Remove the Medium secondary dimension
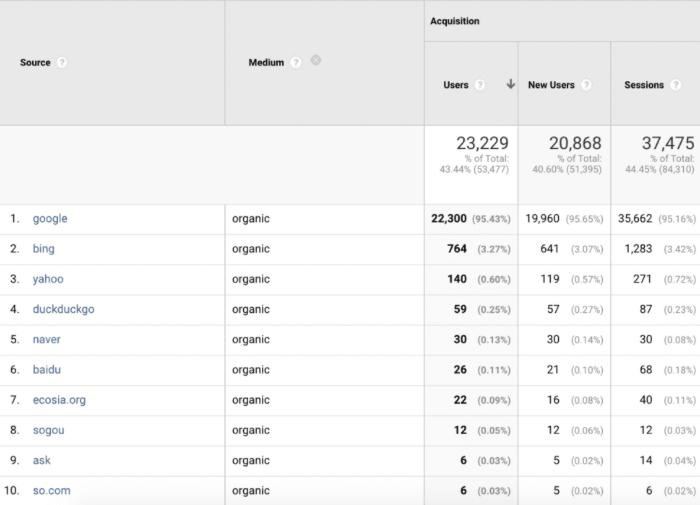The width and height of the screenshot is (700, 505). pyautogui.click(x=316, y=60)
